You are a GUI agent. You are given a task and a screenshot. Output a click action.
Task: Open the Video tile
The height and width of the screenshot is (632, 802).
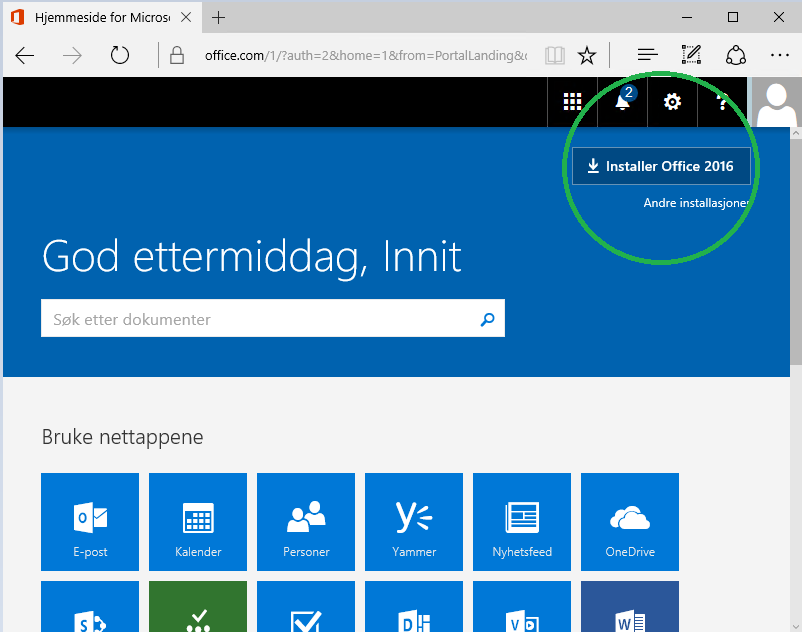[x=522, y=606]
